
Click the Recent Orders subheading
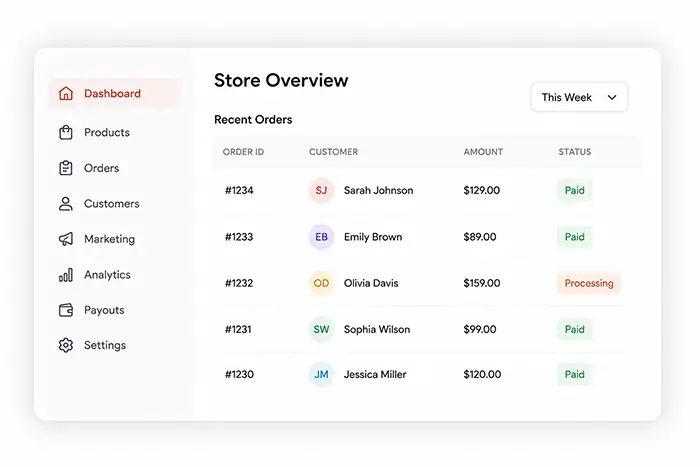pos(253,120)
